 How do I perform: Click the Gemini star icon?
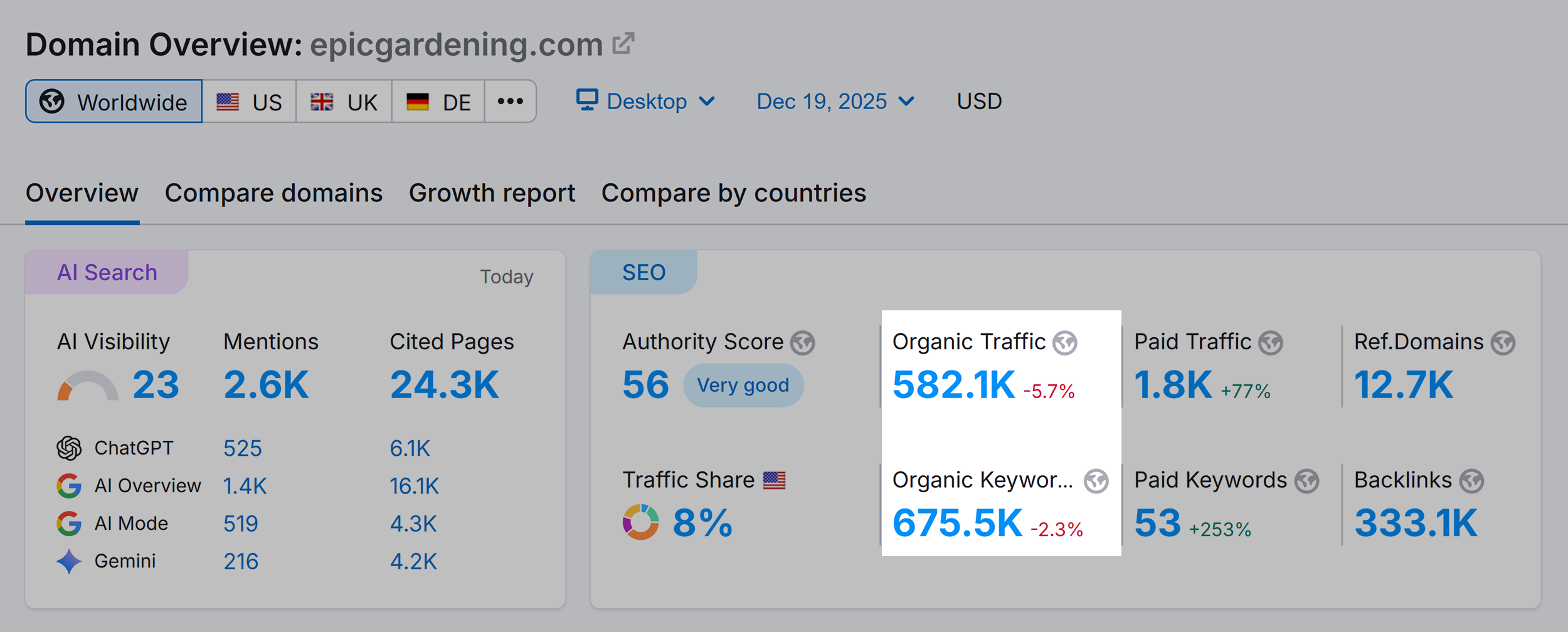(x=70, y=560)
